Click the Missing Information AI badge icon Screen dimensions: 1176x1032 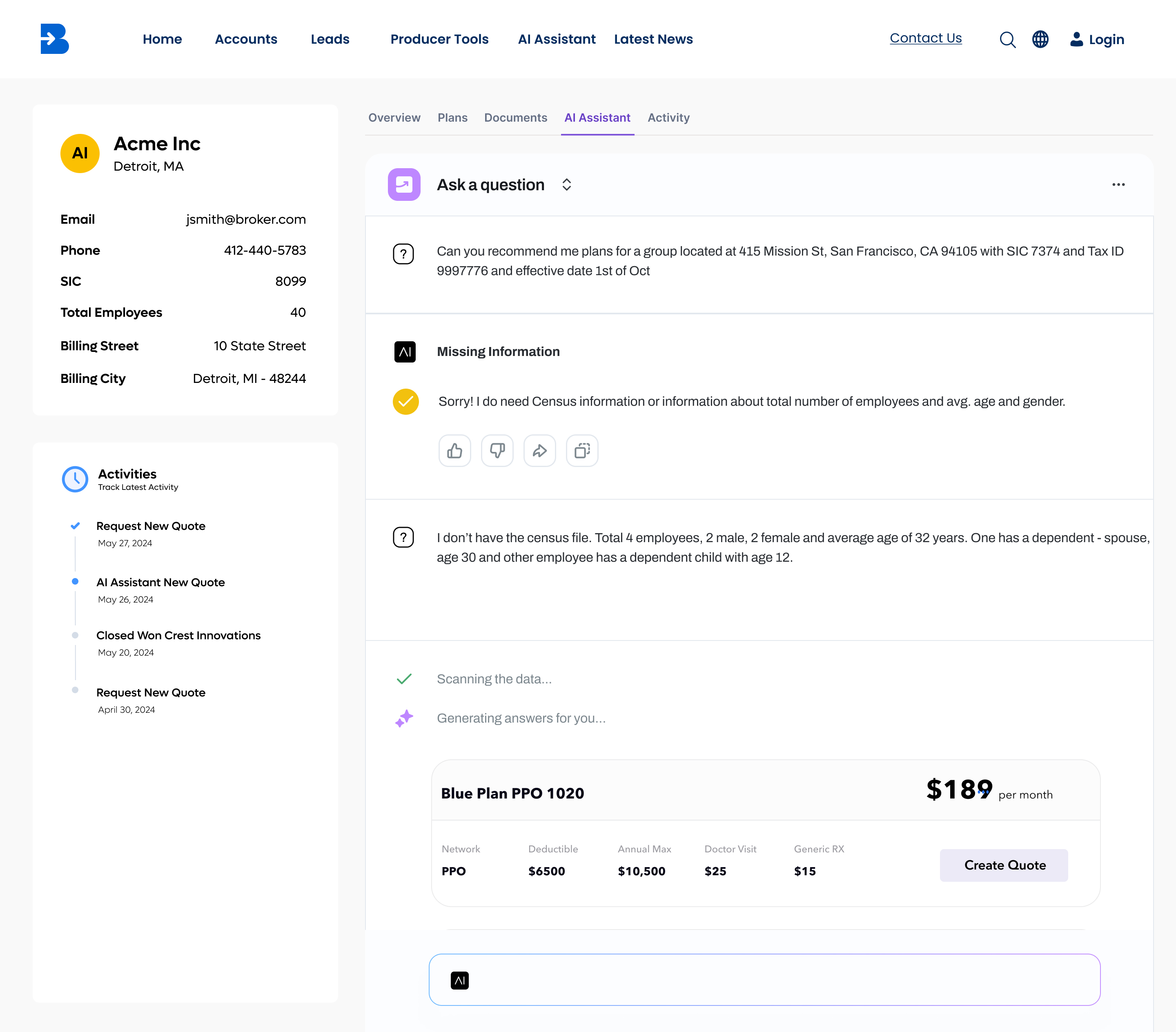(405, 351)
